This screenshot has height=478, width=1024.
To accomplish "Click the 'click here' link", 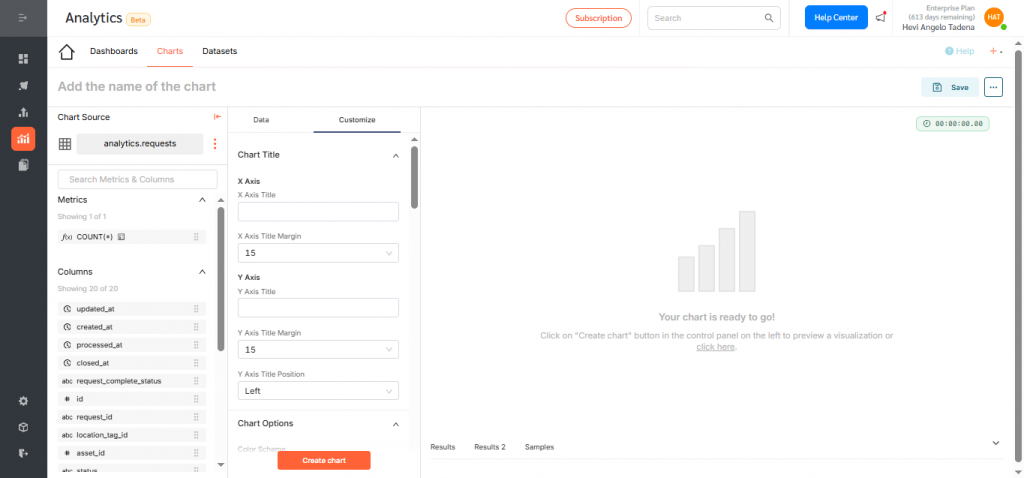I will [716, 347].
